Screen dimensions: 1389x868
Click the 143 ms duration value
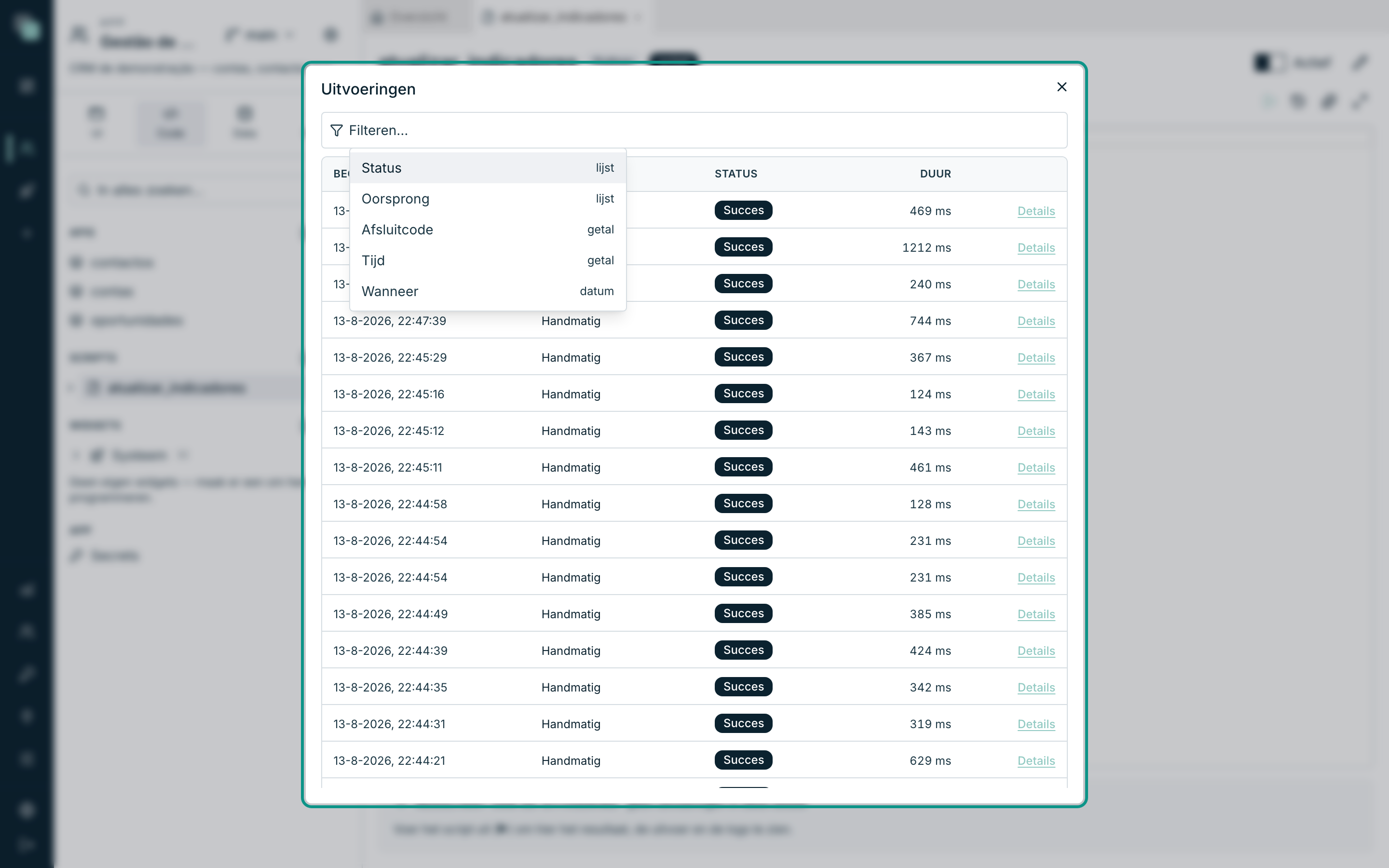tap(930, 431)
